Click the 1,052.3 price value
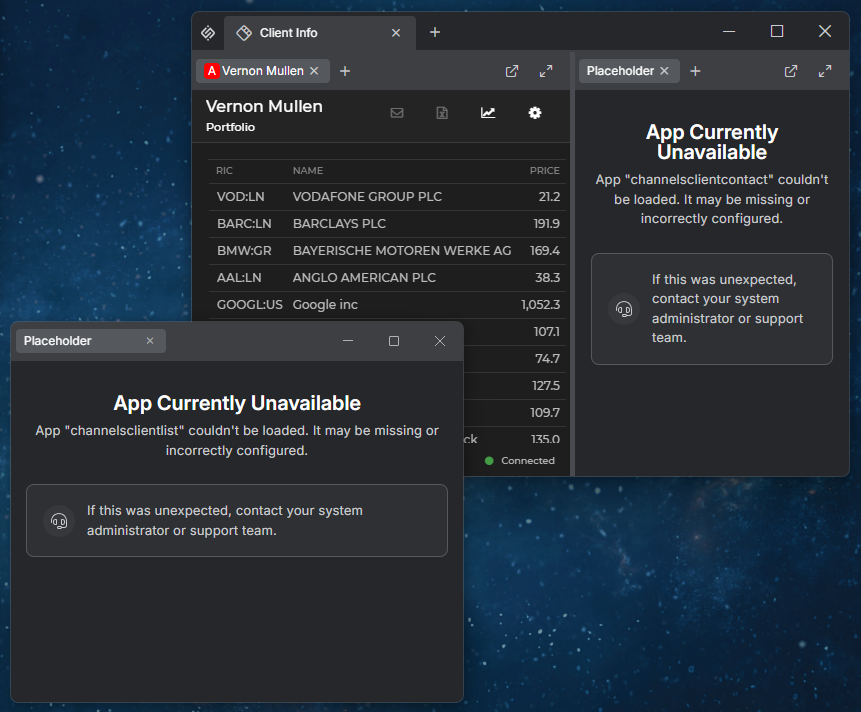This screenshot has height=712, width=861. click(x=541, y=304)
